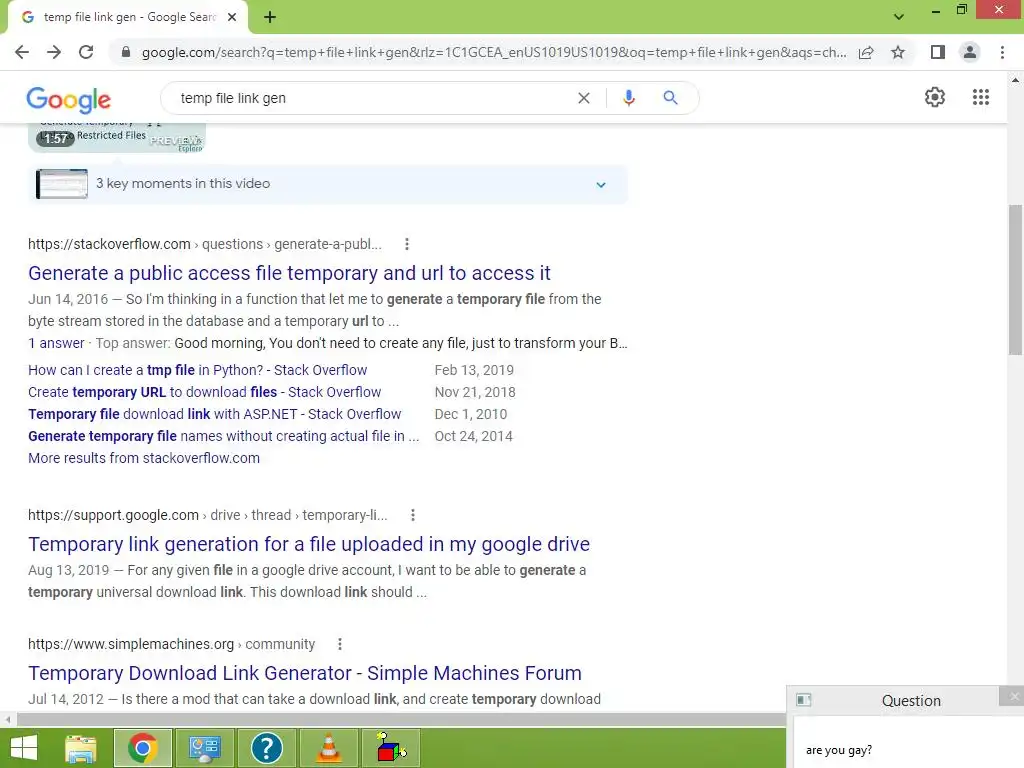Open File Explorer from the taskbar
This screenshot has height=768, width=1024.
tap(81, 748)
